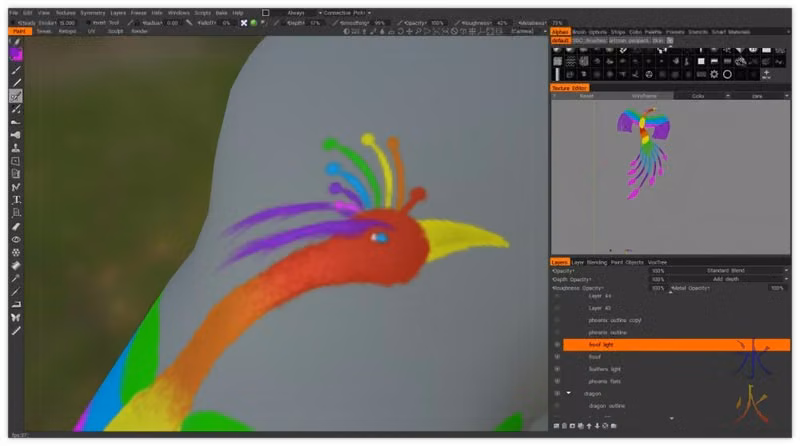This screenshot has width=800, height=446.
Task: Click the new layer icon in Layers footer
Action: (x=556, y=426)
